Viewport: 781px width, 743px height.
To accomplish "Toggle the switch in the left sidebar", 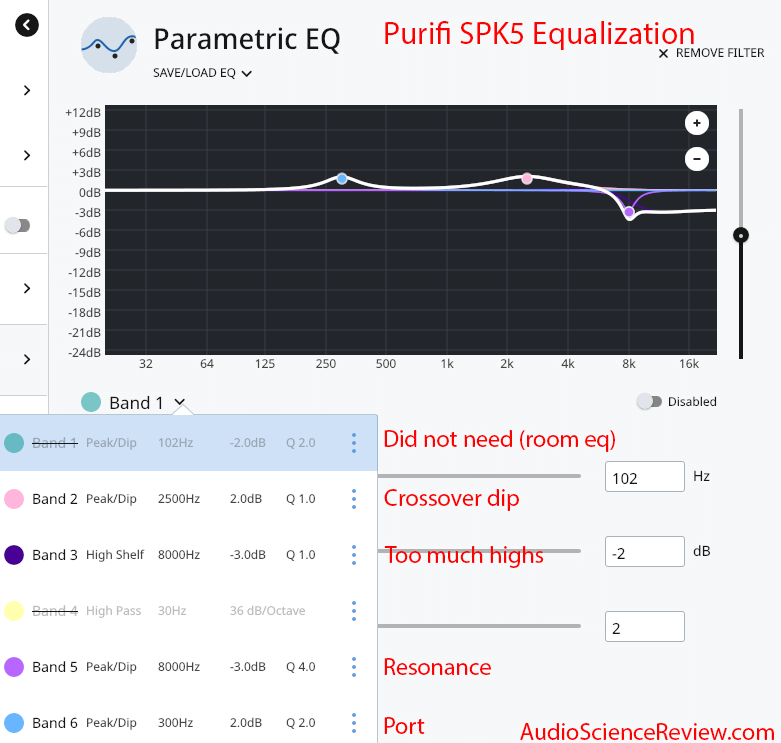I will (17, 226).
